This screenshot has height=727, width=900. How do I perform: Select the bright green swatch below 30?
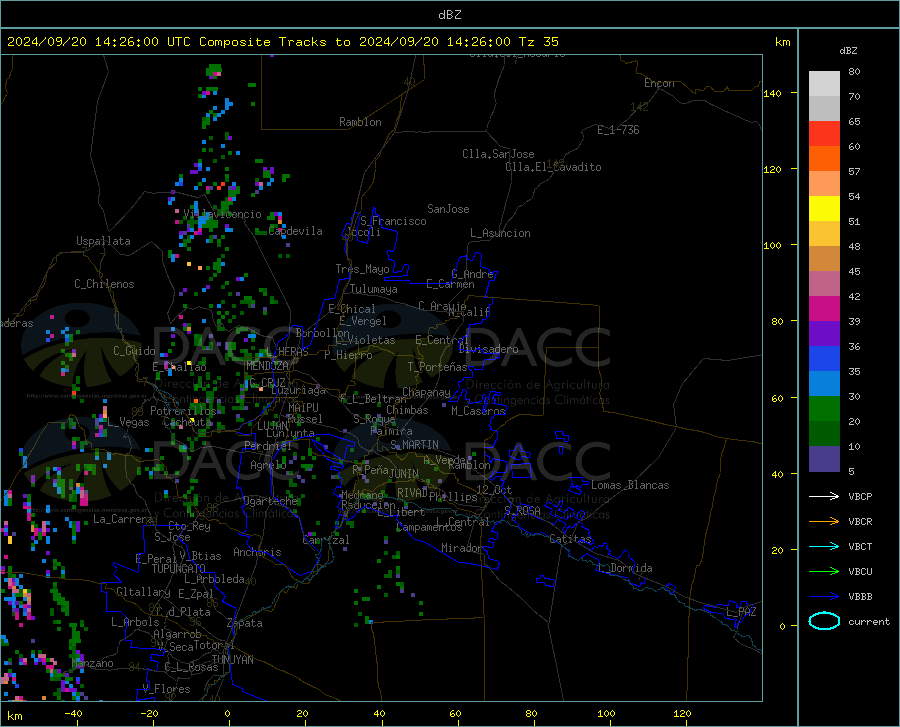click(x=824, y=409)
